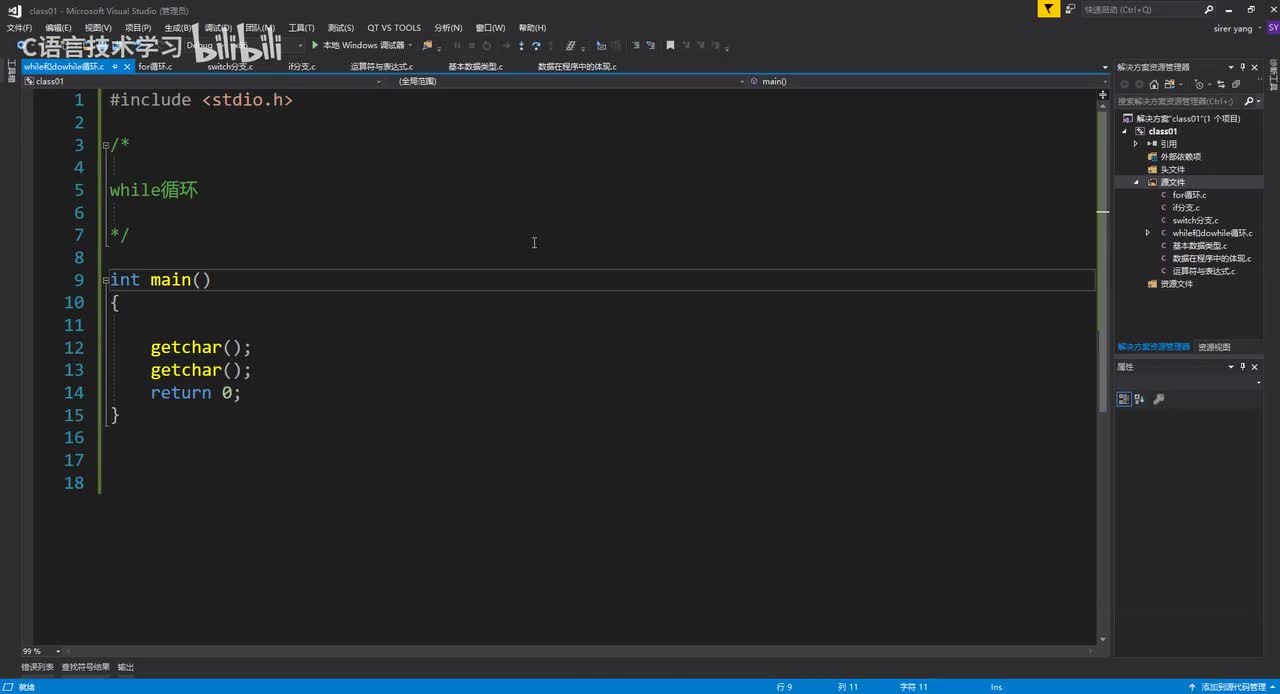Open the 工具(T) menu
Screen dimensions: 1280x694
pyautogui.click(x=301, y=28)
